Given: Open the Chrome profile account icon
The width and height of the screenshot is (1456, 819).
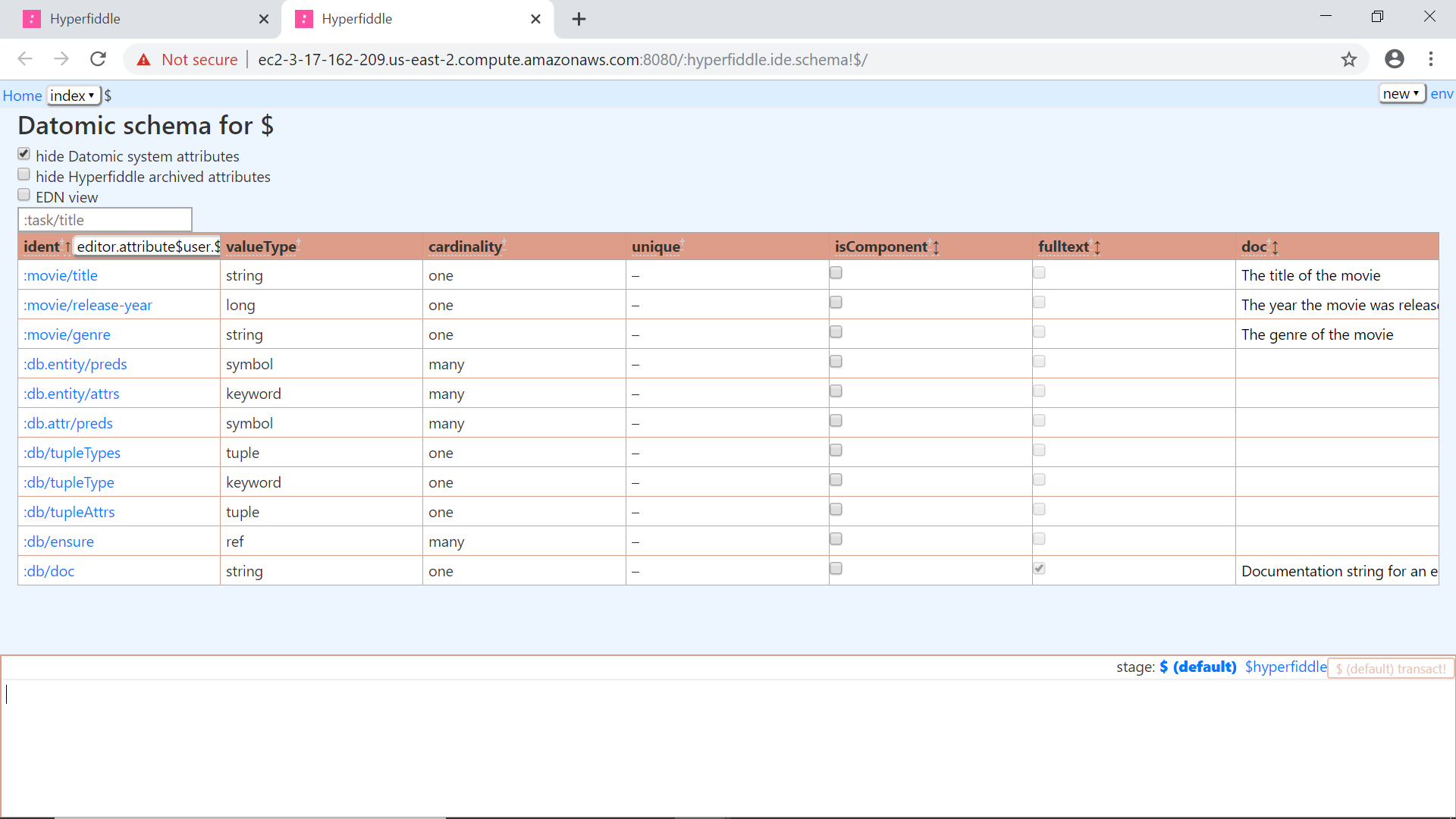Looking at the screenshot, I should 1394,59.
